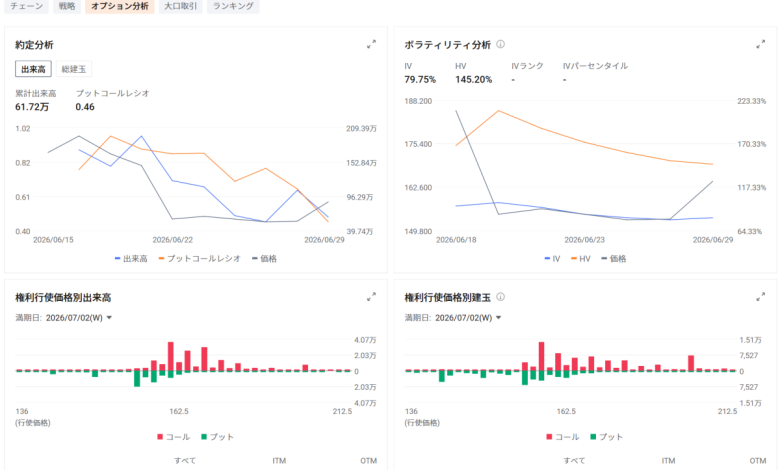Click the 2026/06/23 axis date in volatility chart
780x470 pixels.
pyautogui.click(x=585, y=240)
